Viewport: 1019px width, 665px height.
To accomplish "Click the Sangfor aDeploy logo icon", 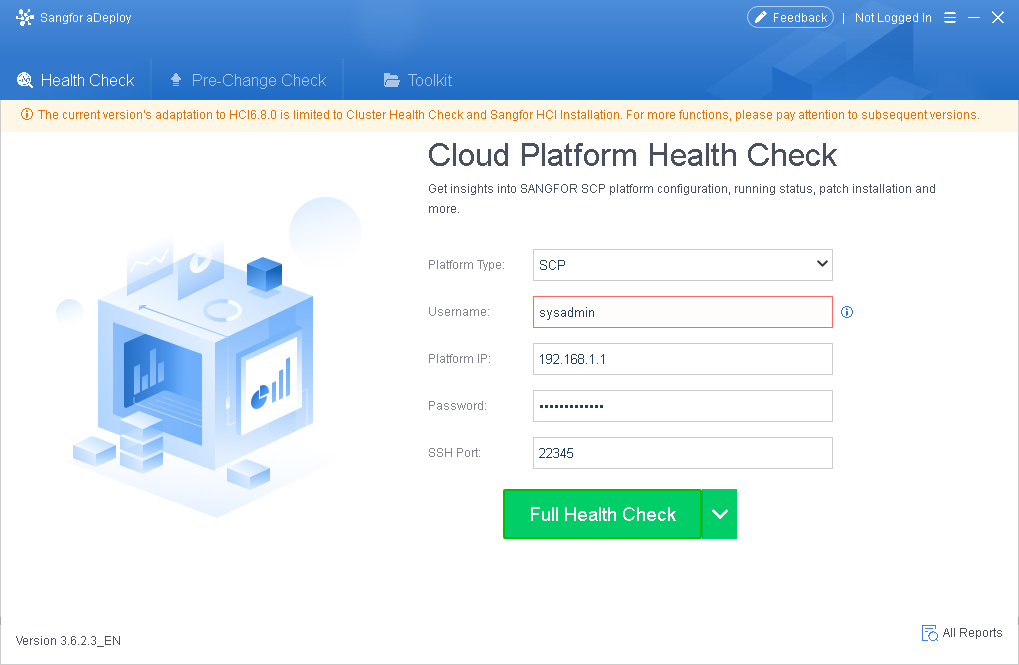I will point(25,18).
